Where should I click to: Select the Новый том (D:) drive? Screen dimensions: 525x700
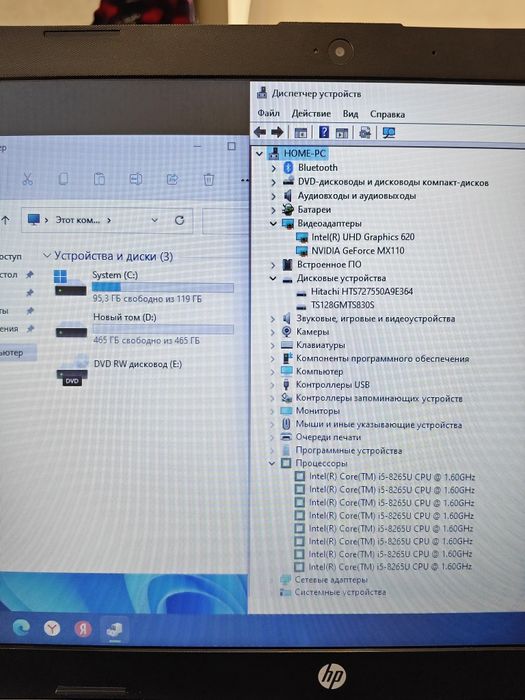(x=144, y=329)
